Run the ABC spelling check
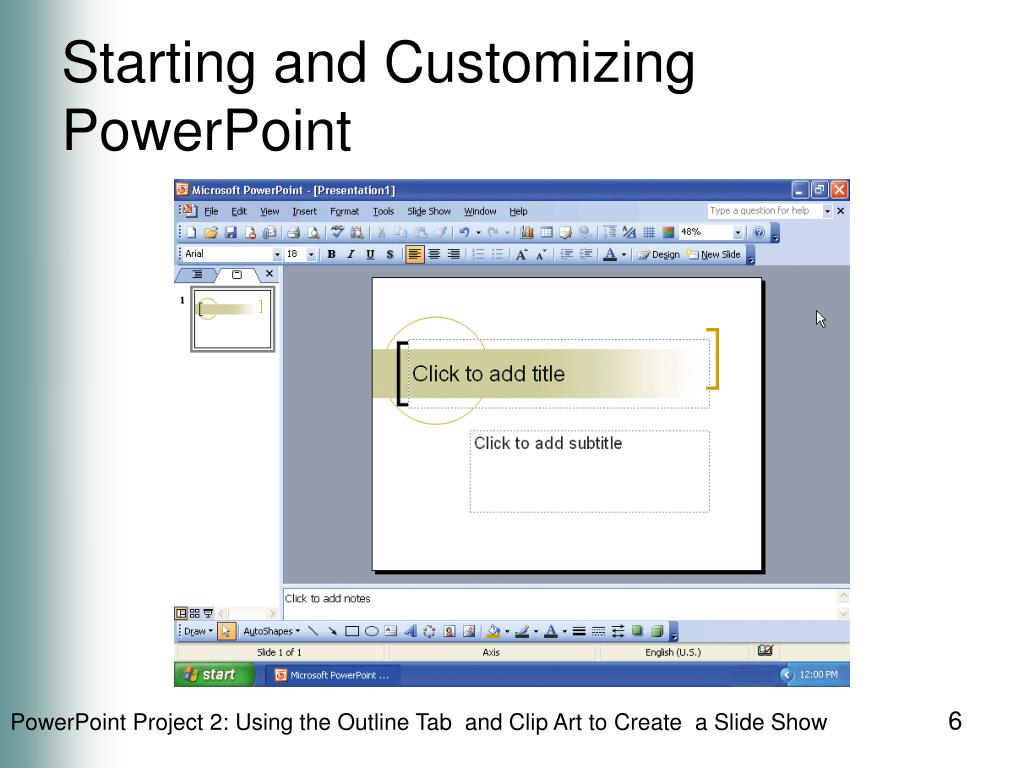Viewport: 1024px width, 768px height. click(x=337, y=232)
